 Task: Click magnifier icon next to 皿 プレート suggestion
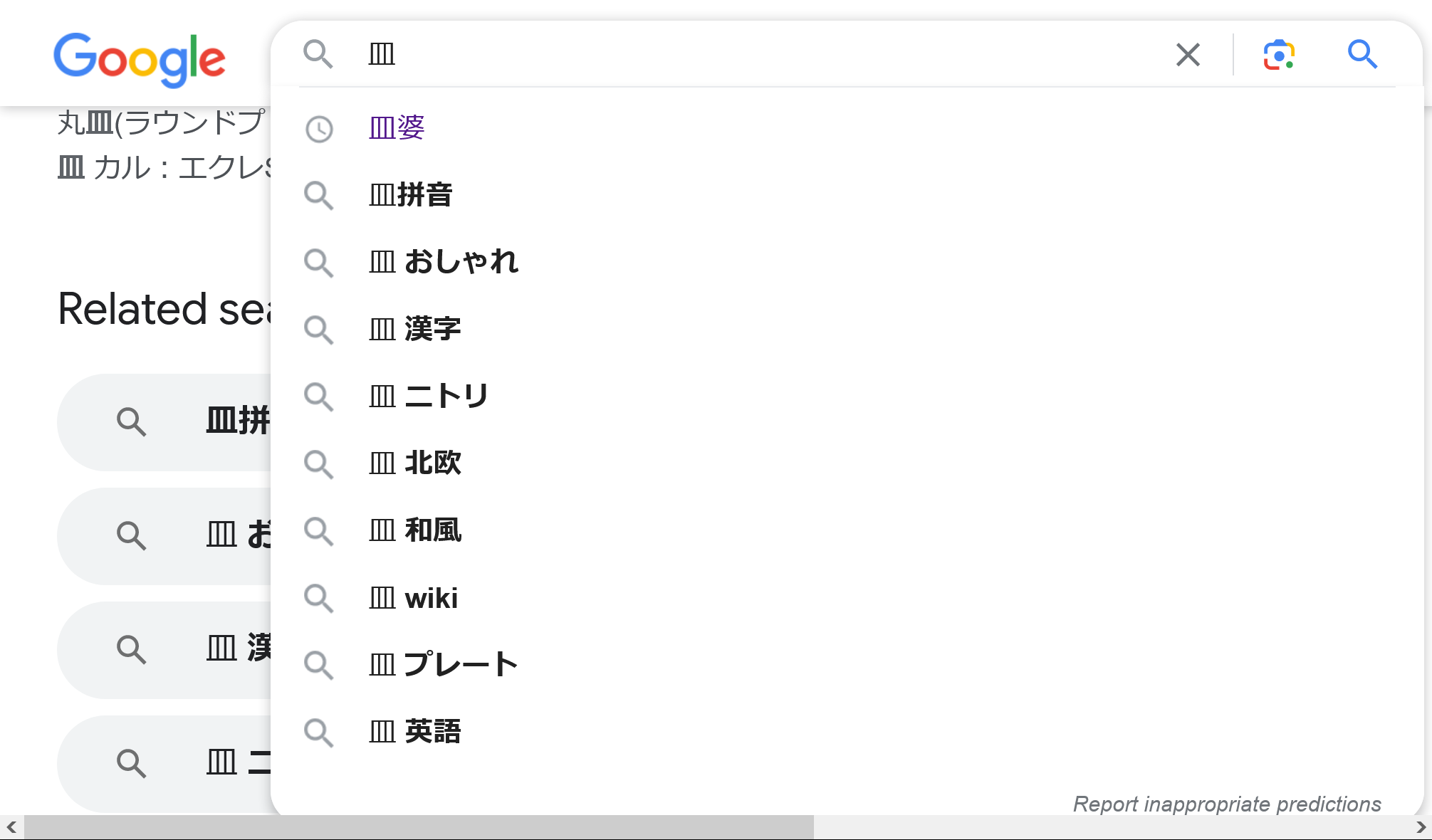click(318, 666)
